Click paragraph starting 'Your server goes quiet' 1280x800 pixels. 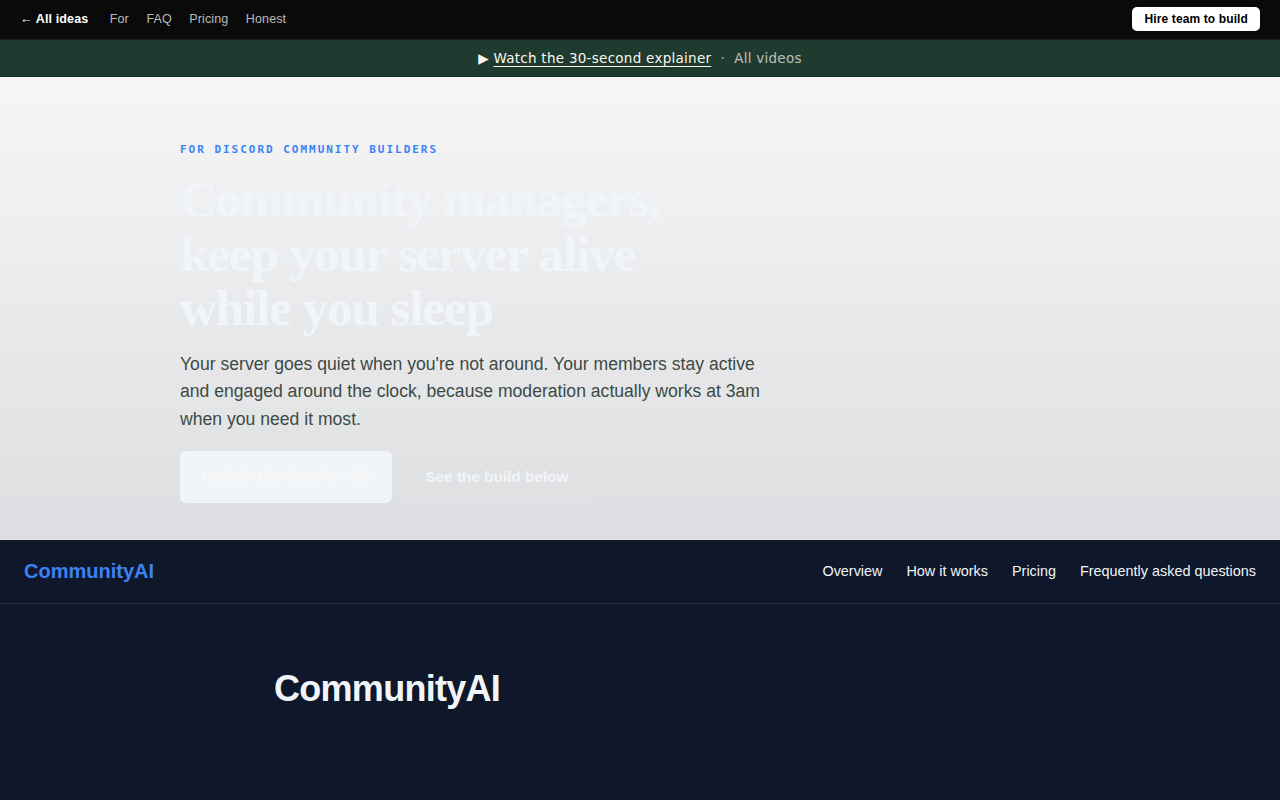(x=470, y=391)
